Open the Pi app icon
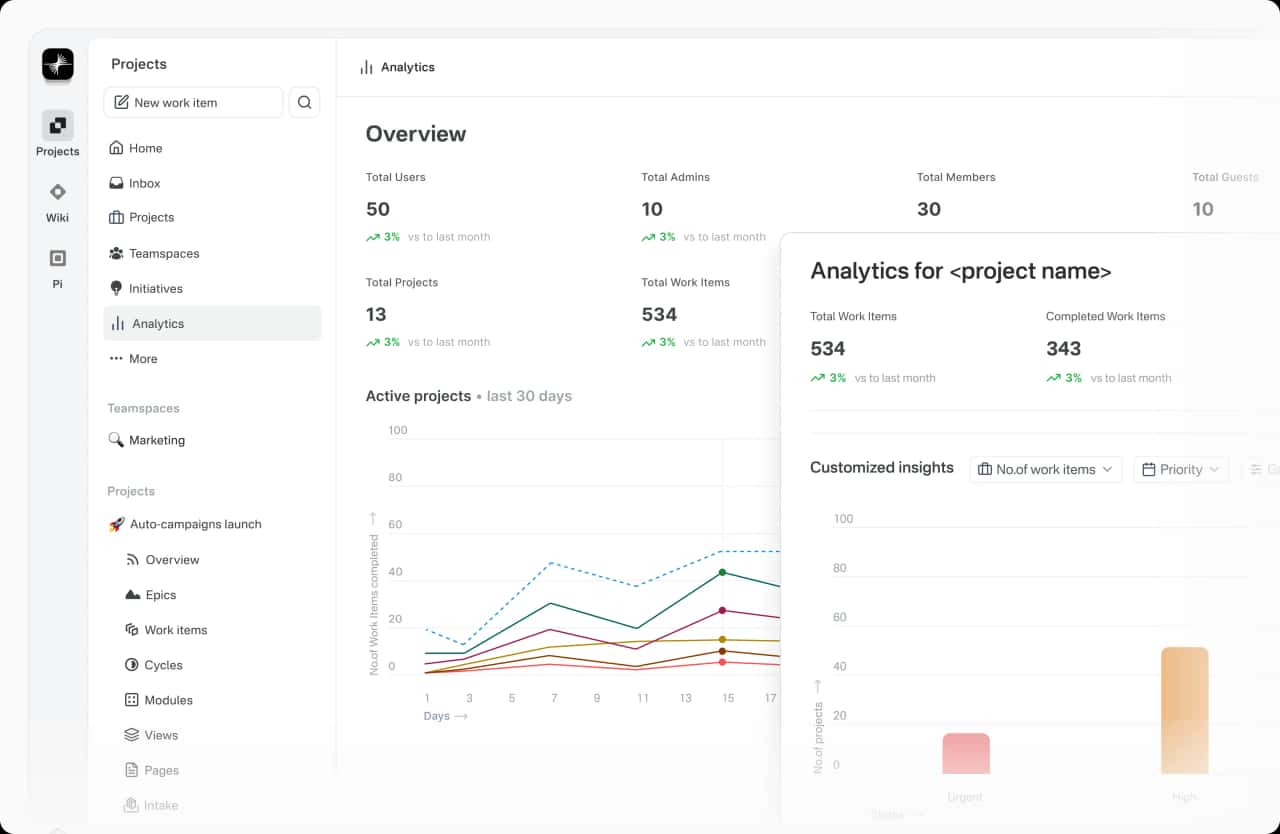Screen dimensions: 1280x834 click(x=57, y=259)
